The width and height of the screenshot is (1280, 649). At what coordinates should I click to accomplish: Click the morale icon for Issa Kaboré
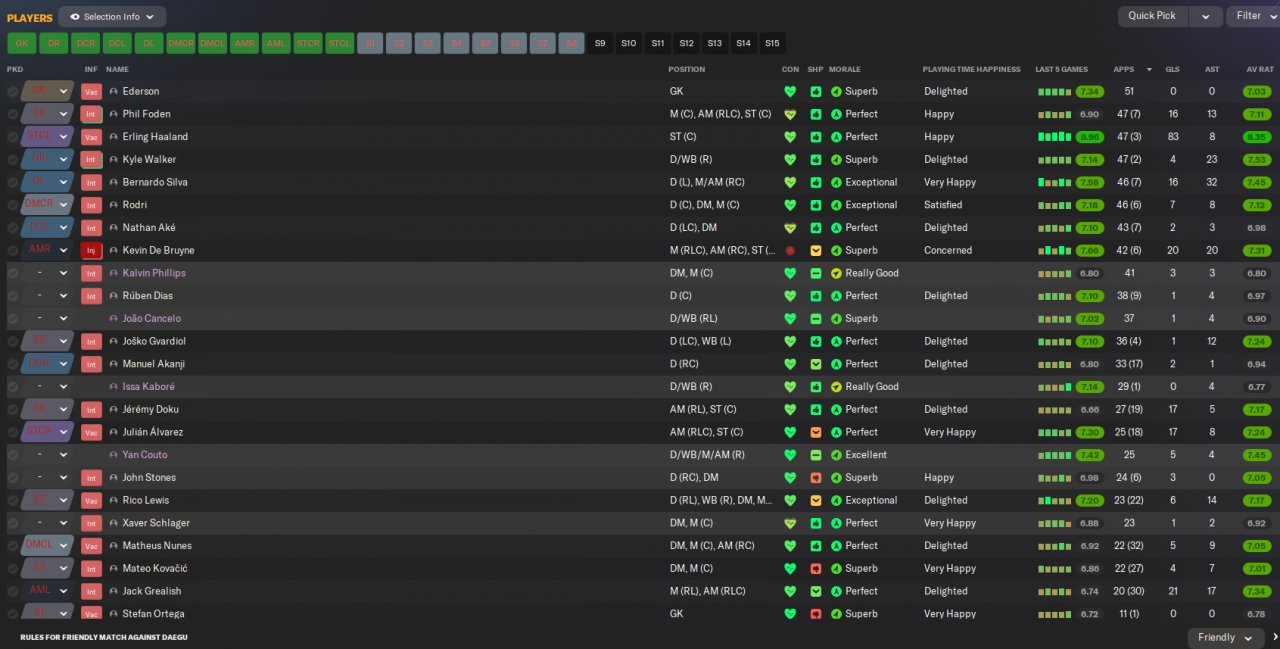(836, 387)
